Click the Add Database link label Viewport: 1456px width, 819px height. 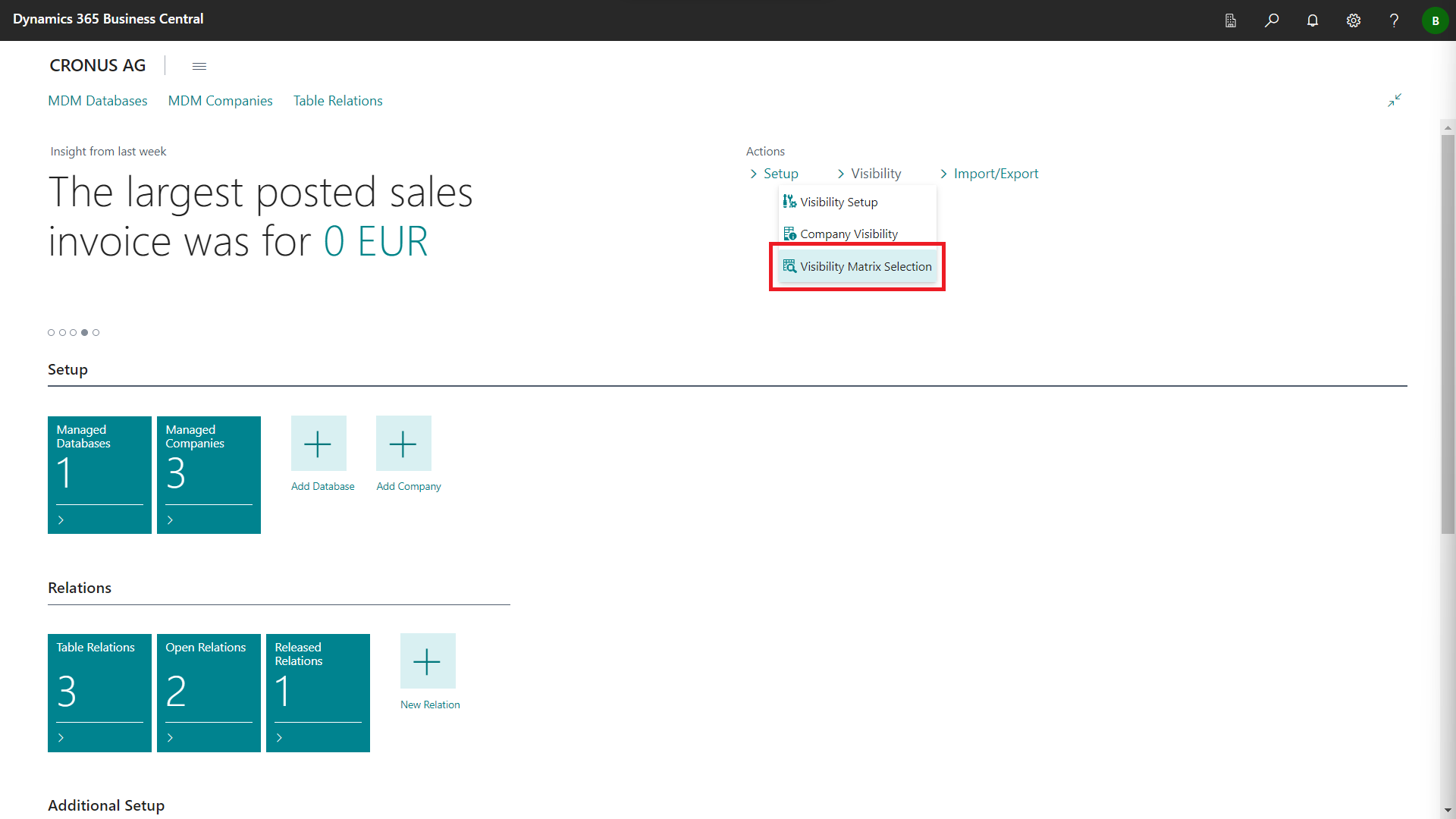(323, 487)
